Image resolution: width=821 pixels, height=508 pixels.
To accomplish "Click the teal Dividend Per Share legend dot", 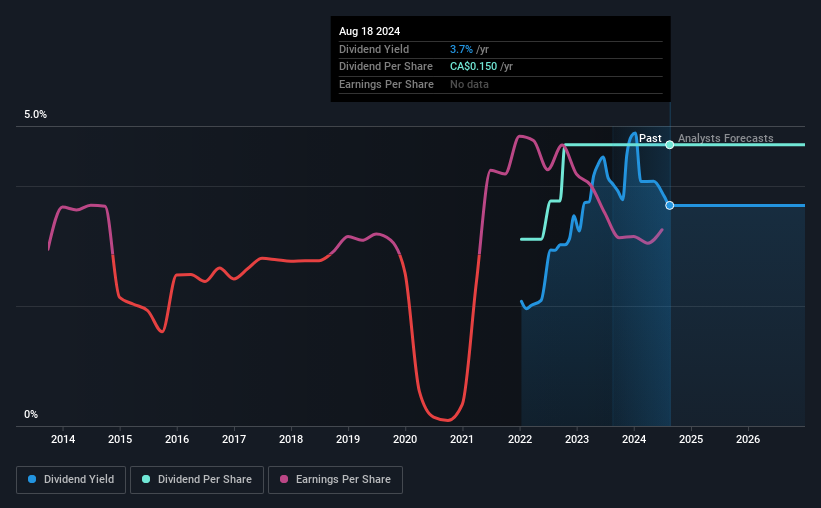I will 146,479.
